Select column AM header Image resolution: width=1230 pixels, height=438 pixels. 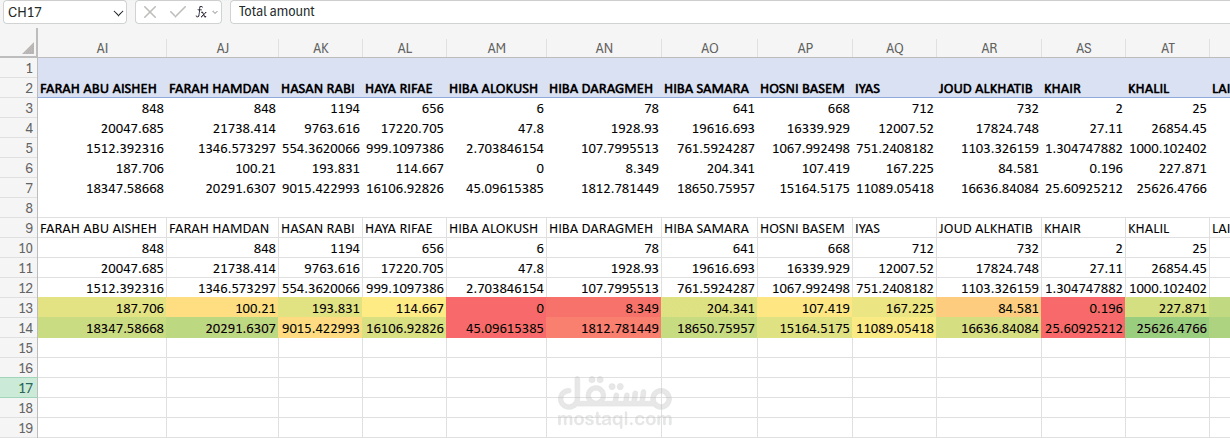(x=496, y=48)
